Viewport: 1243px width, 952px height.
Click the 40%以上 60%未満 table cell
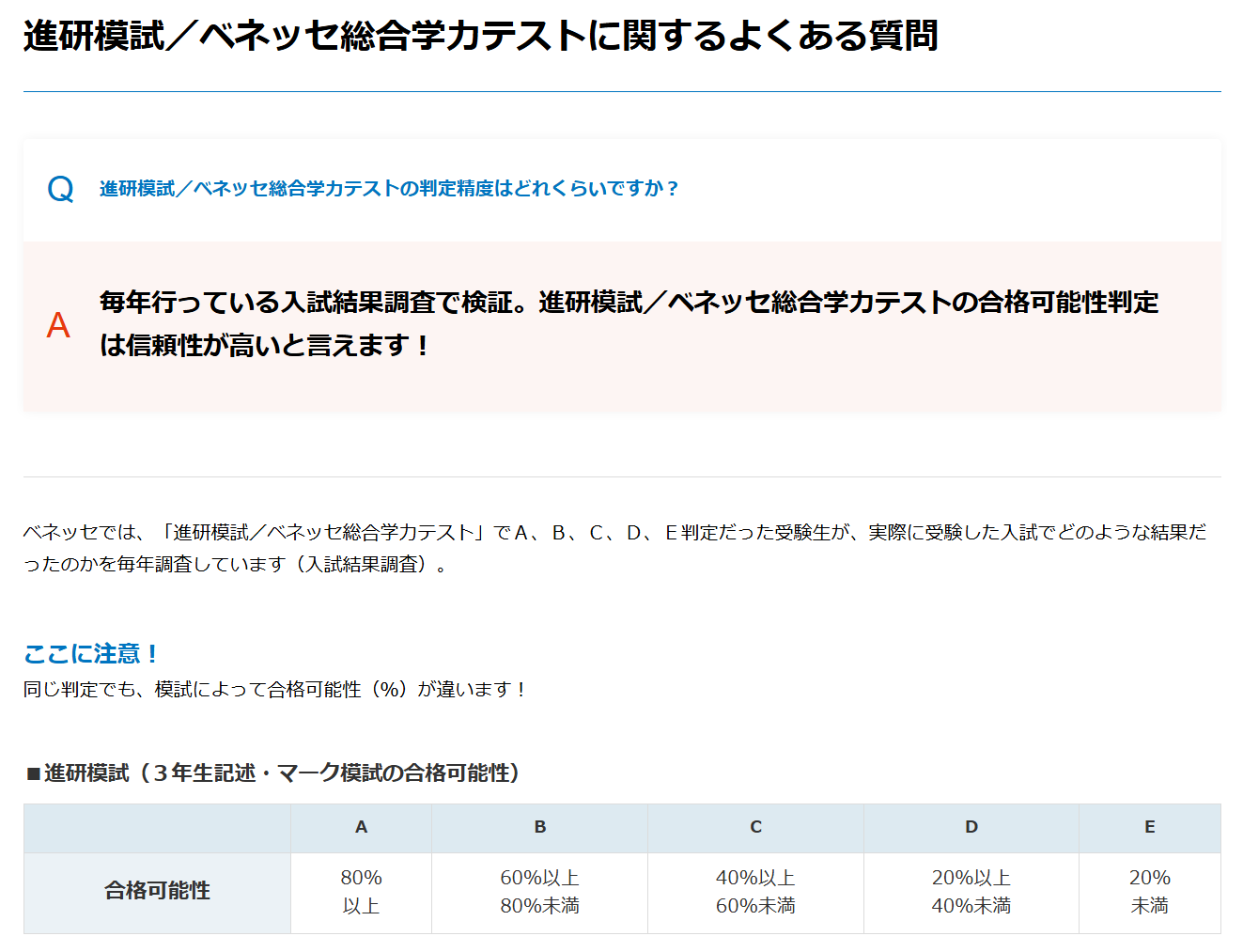coord(755,892)
